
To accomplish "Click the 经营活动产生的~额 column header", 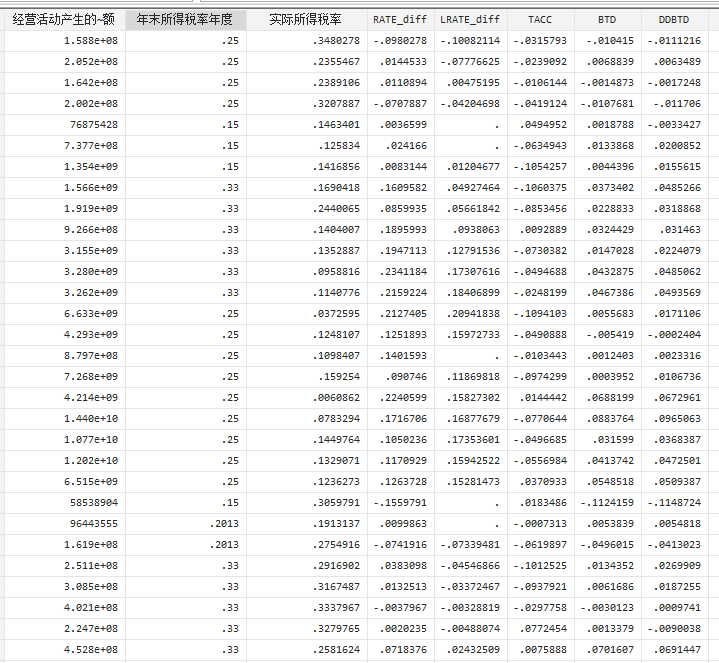I will tap(62, 19).
